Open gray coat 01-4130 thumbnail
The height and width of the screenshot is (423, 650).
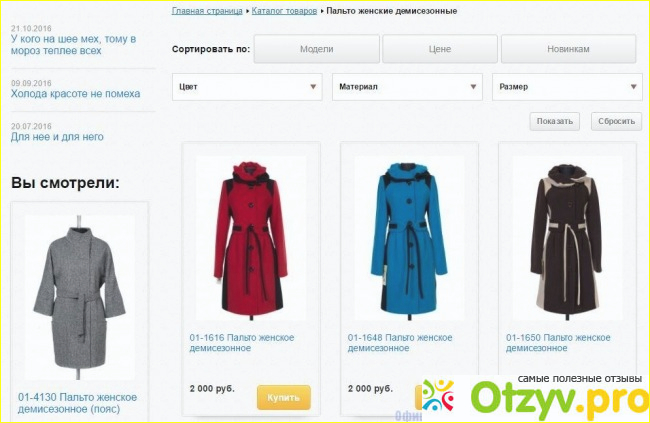[x=79, y=297]
